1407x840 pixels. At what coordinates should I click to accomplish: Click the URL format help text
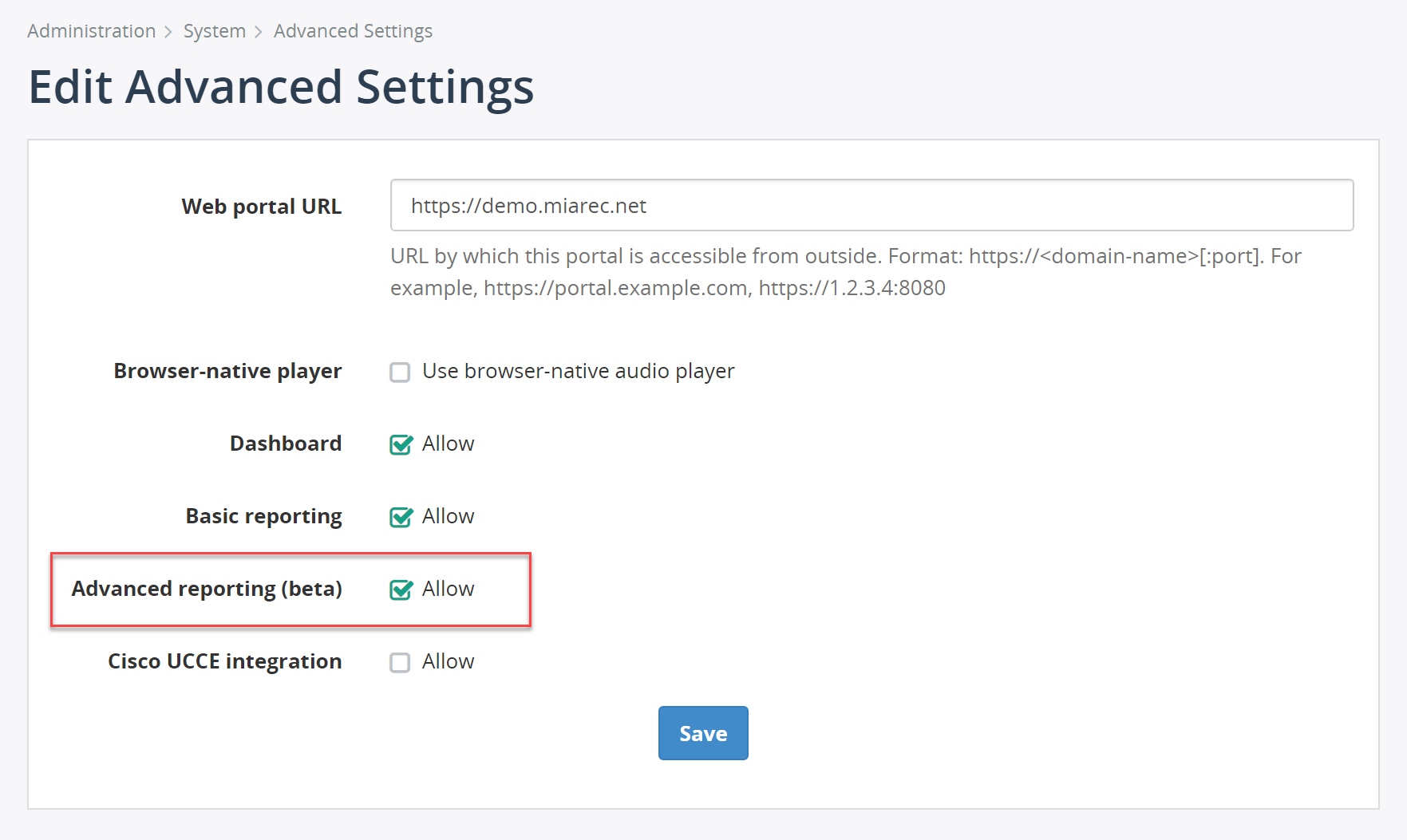point(846,271)
